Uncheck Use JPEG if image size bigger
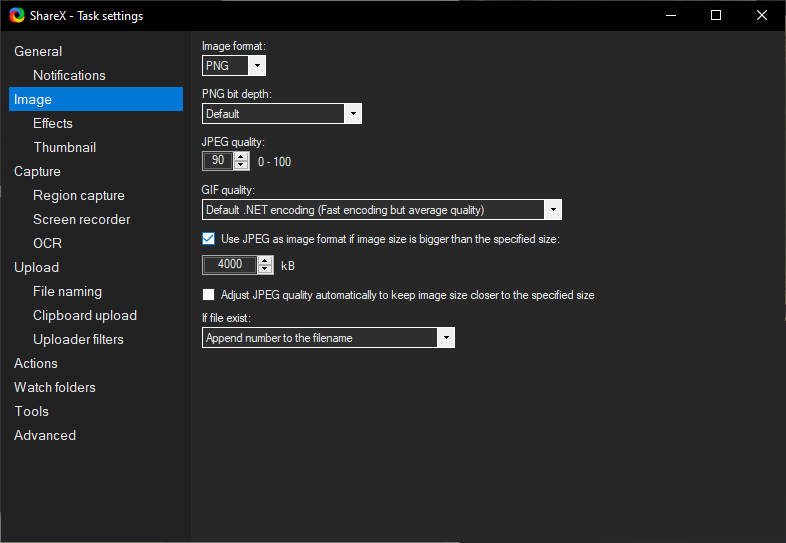Screen dimensions: 786x543 (209, 239)
